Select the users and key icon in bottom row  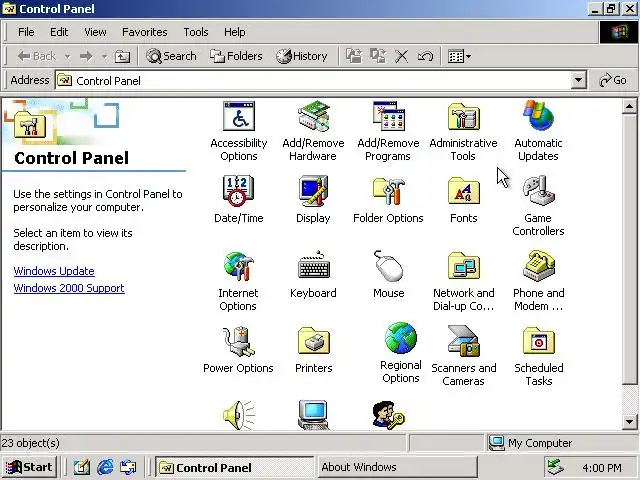point(388,415)
